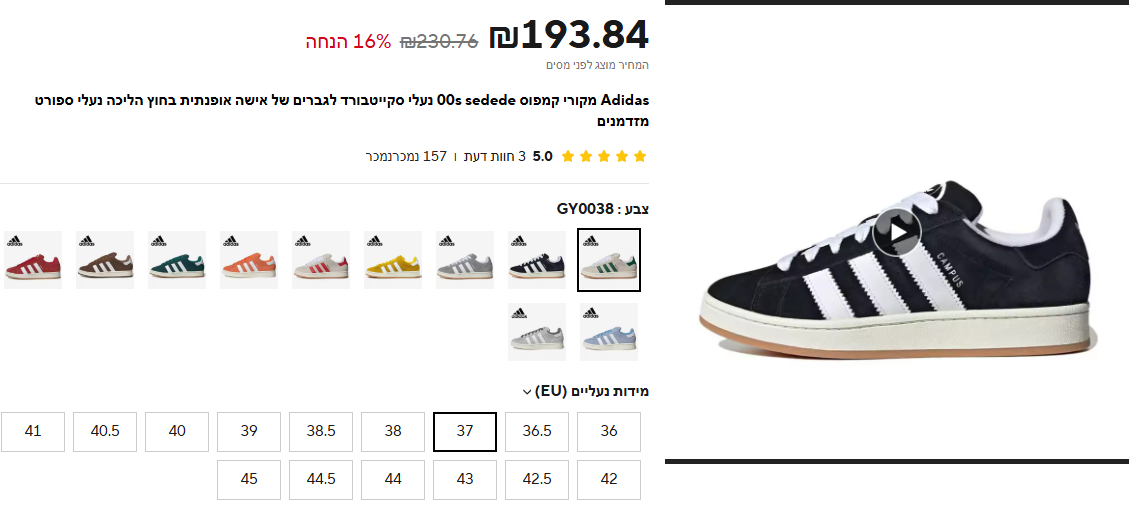Viewport: 1132px width, 517px height.
Task: Select the light blue shoe variant
Action: (609, 332)
